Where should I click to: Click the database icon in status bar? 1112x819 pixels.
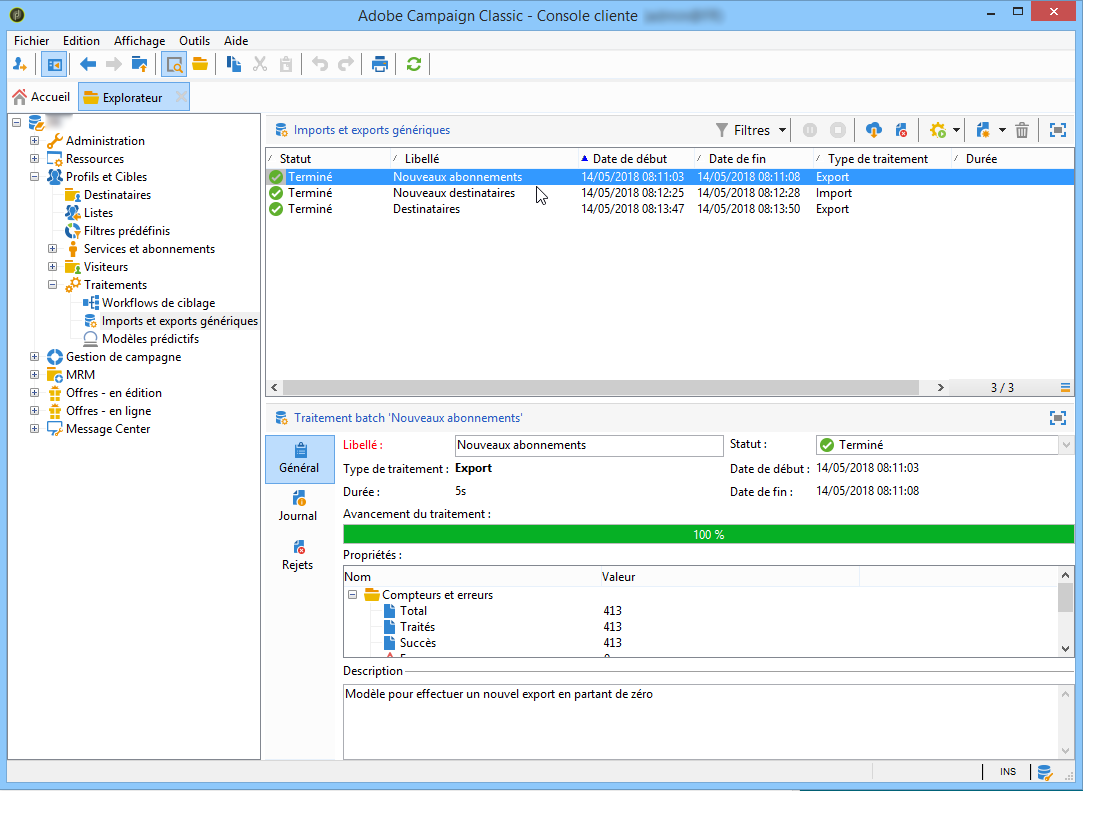(1045, 772)
